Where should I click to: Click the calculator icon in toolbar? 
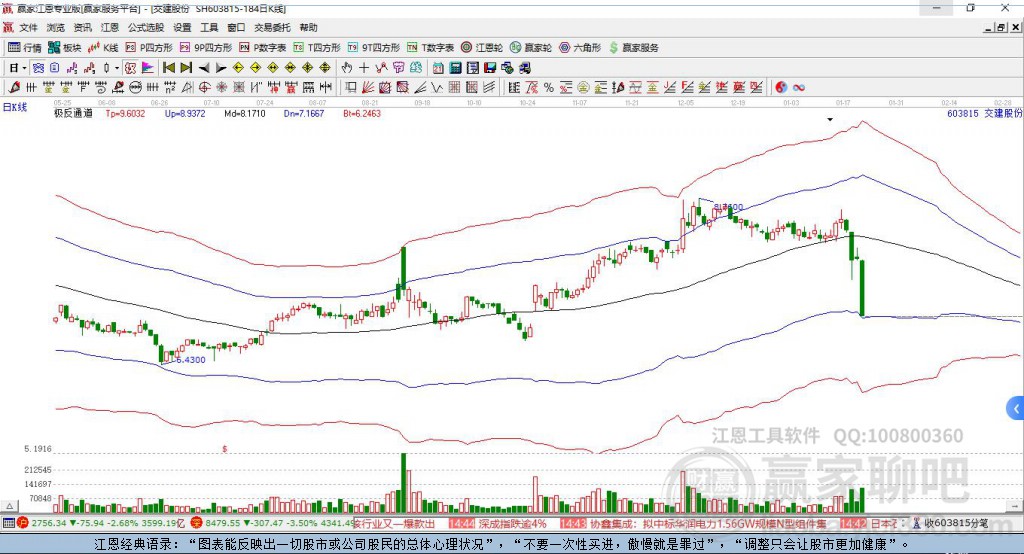coord(455,68)
